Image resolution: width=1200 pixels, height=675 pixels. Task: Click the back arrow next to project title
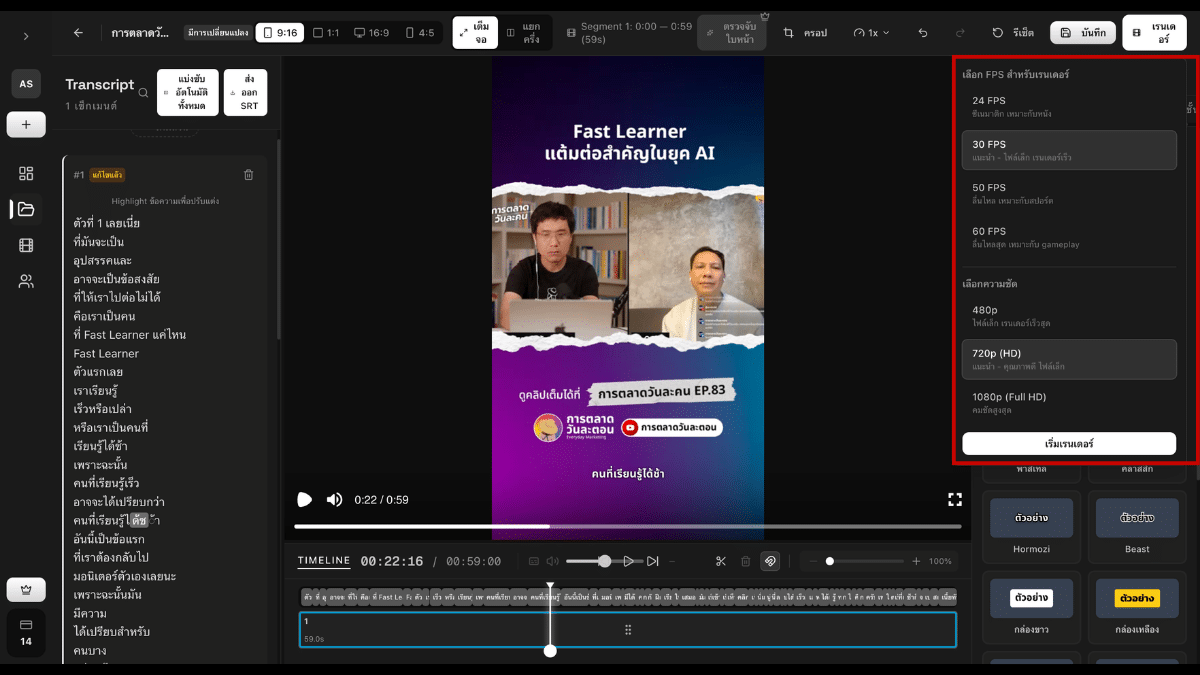(78, 33)
